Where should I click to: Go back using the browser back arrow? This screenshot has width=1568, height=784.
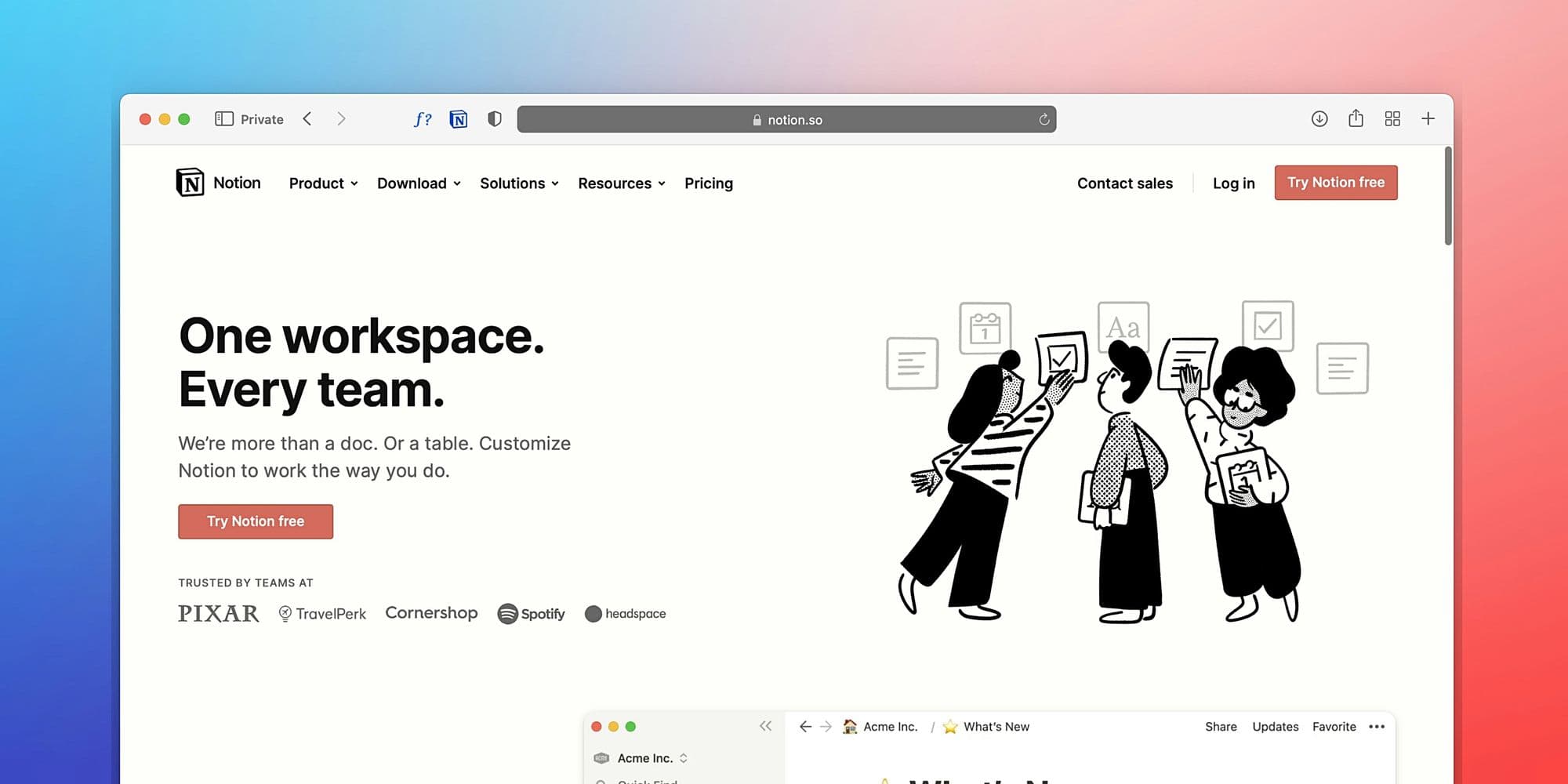click(307, 119)
